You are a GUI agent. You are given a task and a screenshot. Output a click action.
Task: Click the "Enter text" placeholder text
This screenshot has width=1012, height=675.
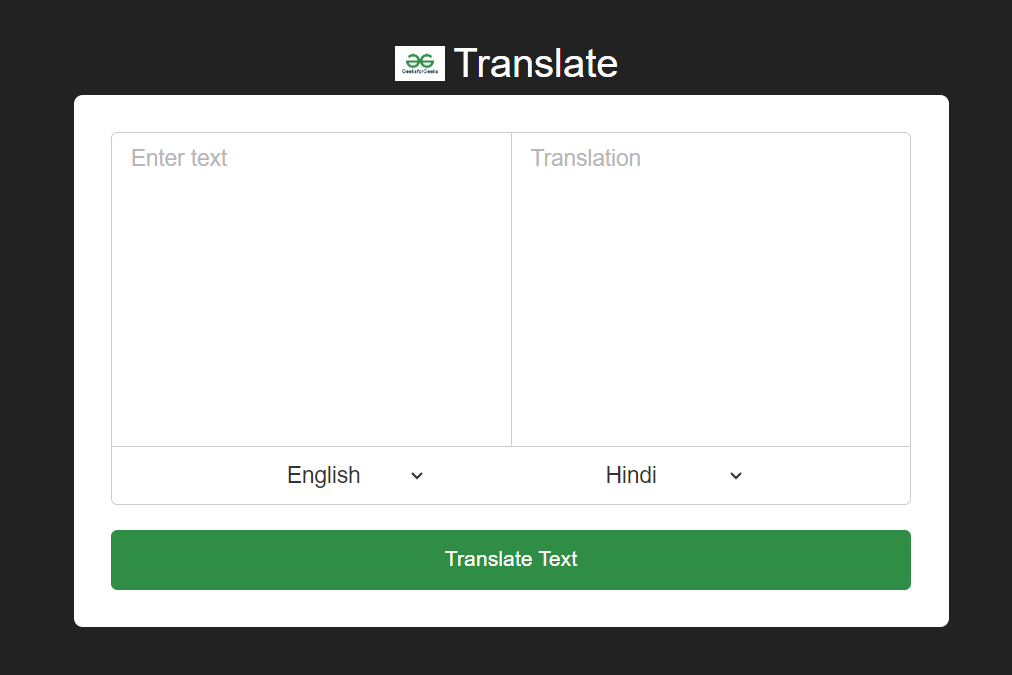pyautogui.click(x=180, y=158)
